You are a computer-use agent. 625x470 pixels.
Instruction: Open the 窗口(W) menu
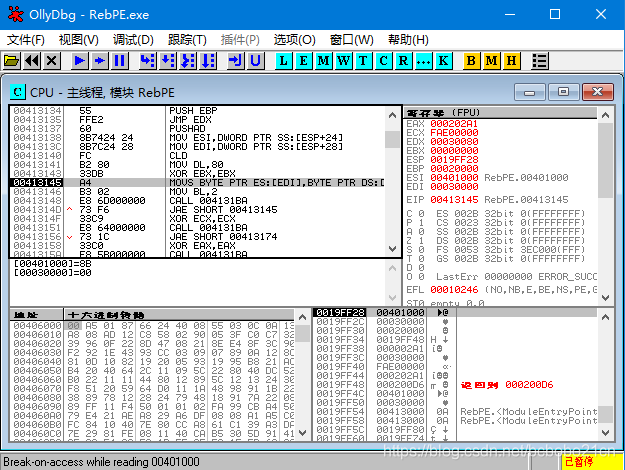[352, 40]
